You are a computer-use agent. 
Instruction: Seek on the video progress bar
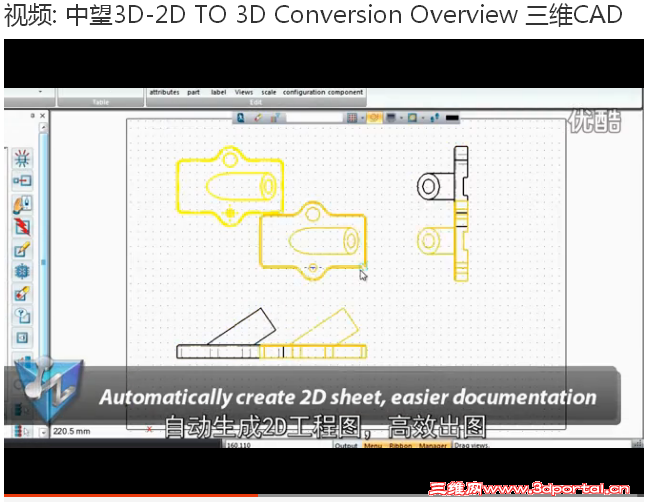tap(324, 495)
